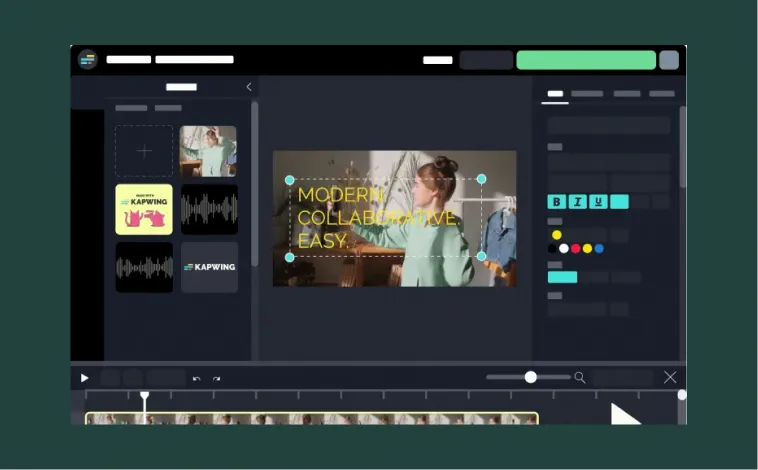Toggle Bold text formatting
Image resolution: width=758 pixels, height=470 pixels.
(557, 202)
